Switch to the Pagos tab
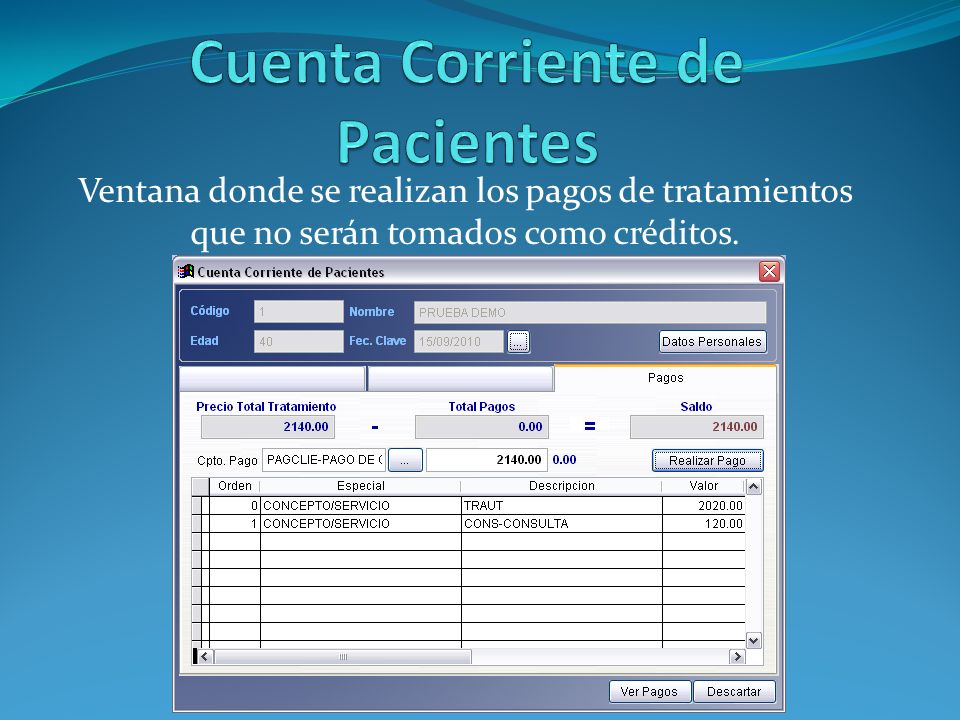The image size is (960, 720). [666, 378]
